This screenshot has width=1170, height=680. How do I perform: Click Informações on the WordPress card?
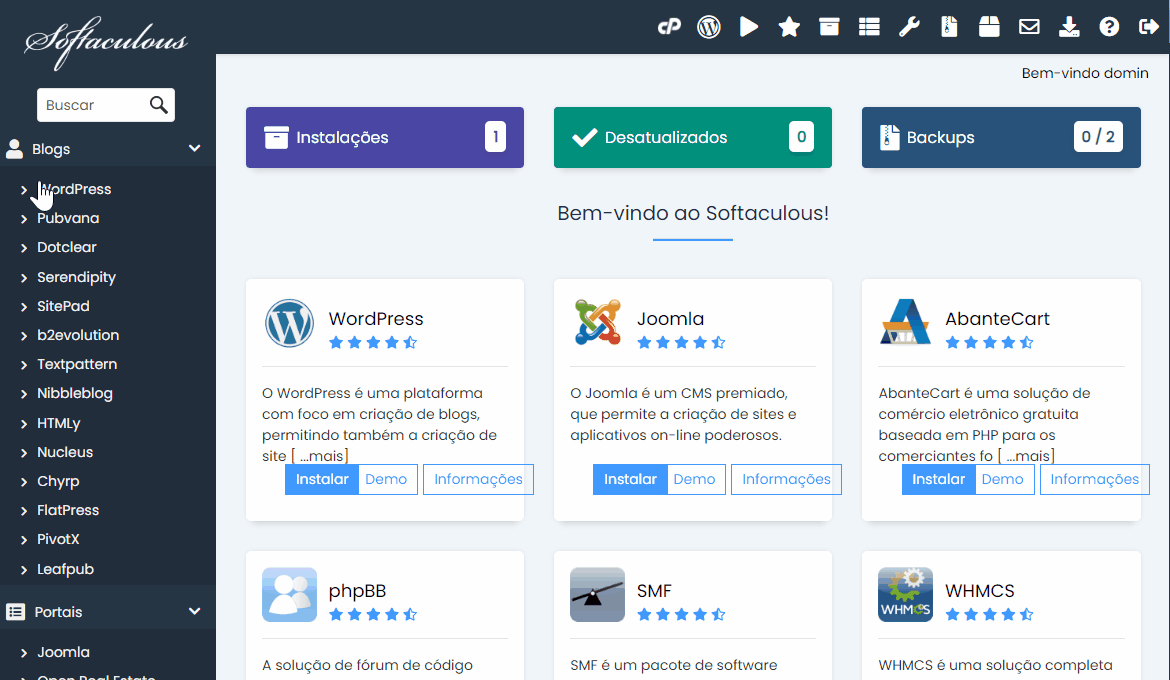[478, 479]
